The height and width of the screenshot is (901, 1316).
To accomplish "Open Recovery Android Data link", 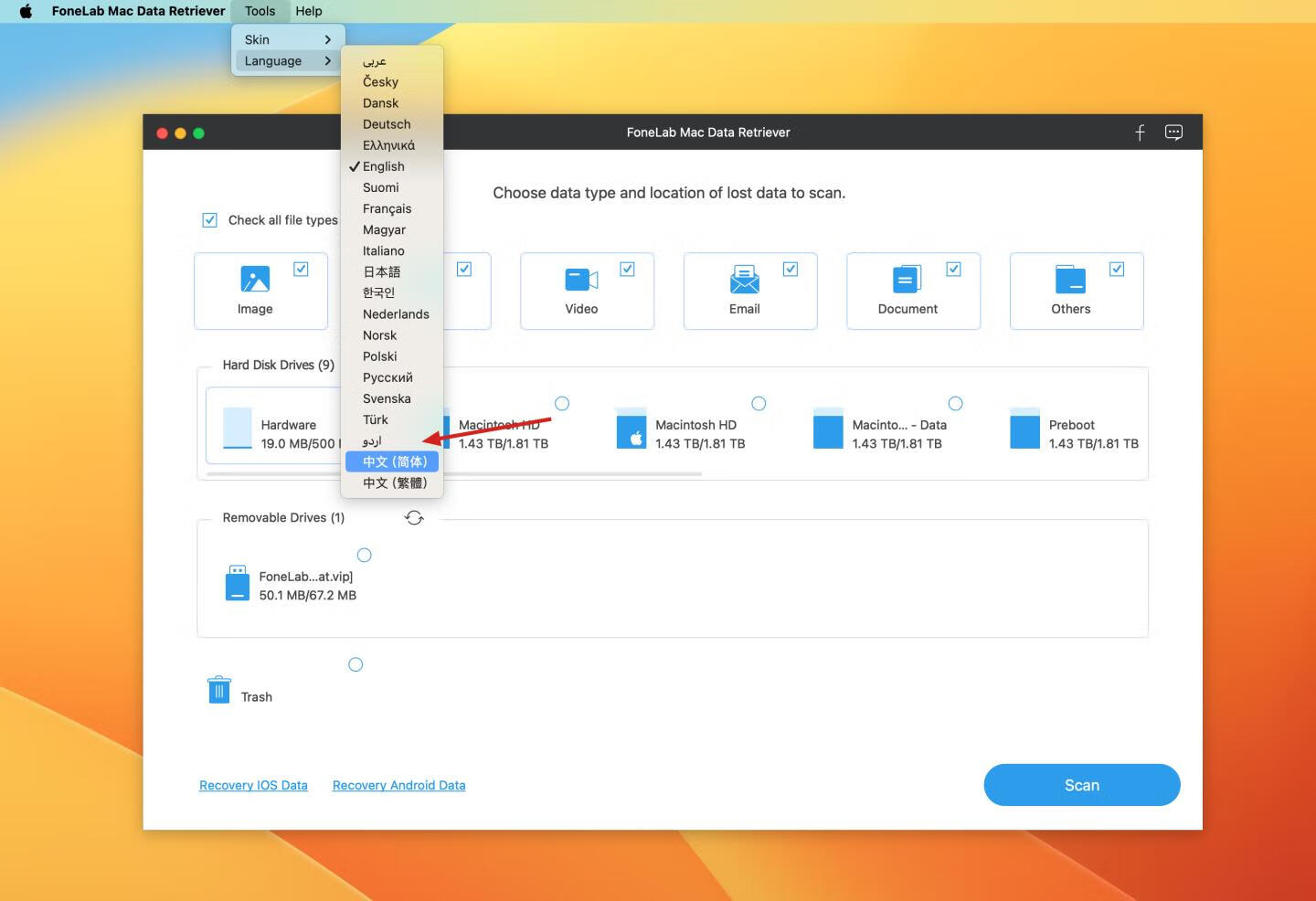I will click(398, 785).
